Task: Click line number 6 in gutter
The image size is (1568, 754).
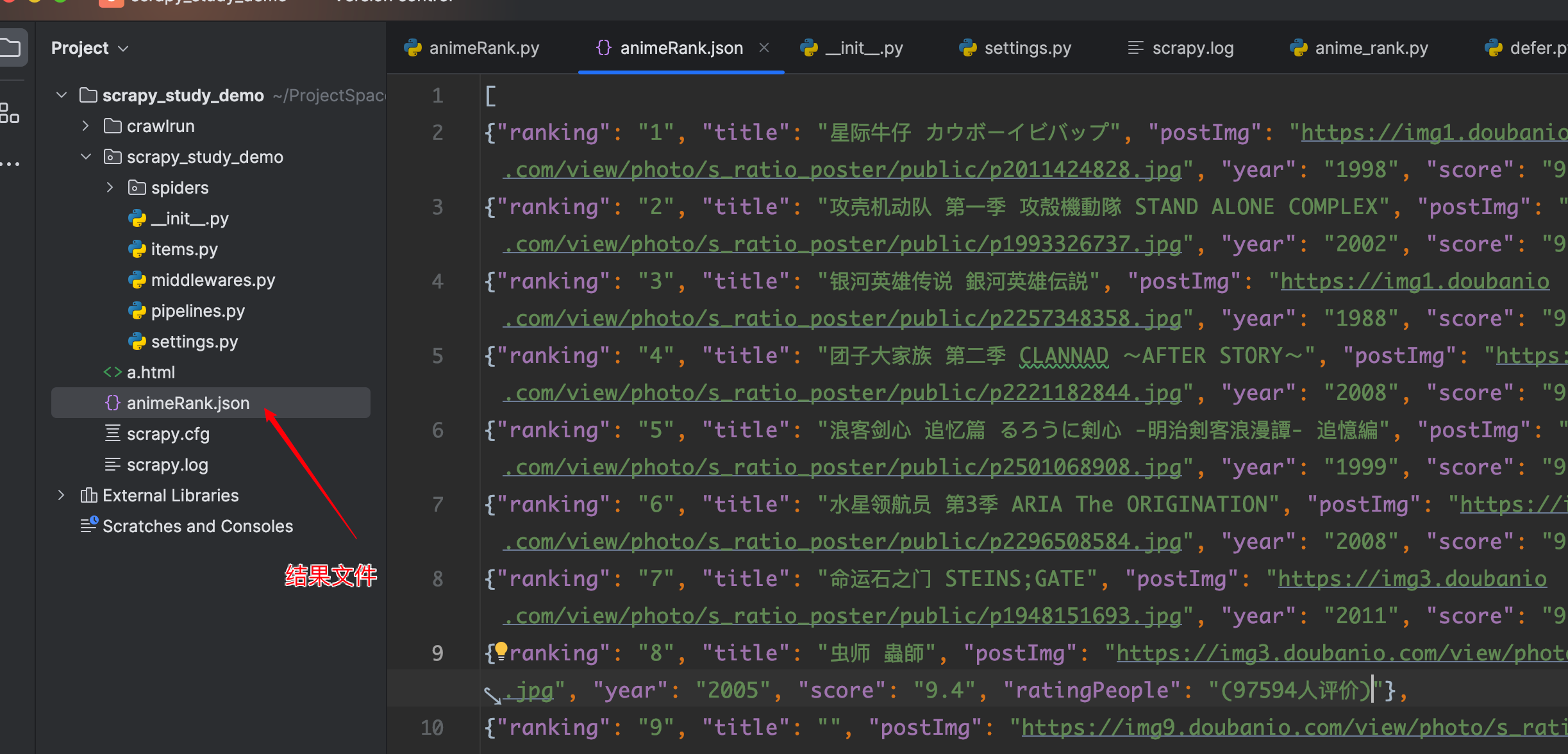Action: point(438,430)
